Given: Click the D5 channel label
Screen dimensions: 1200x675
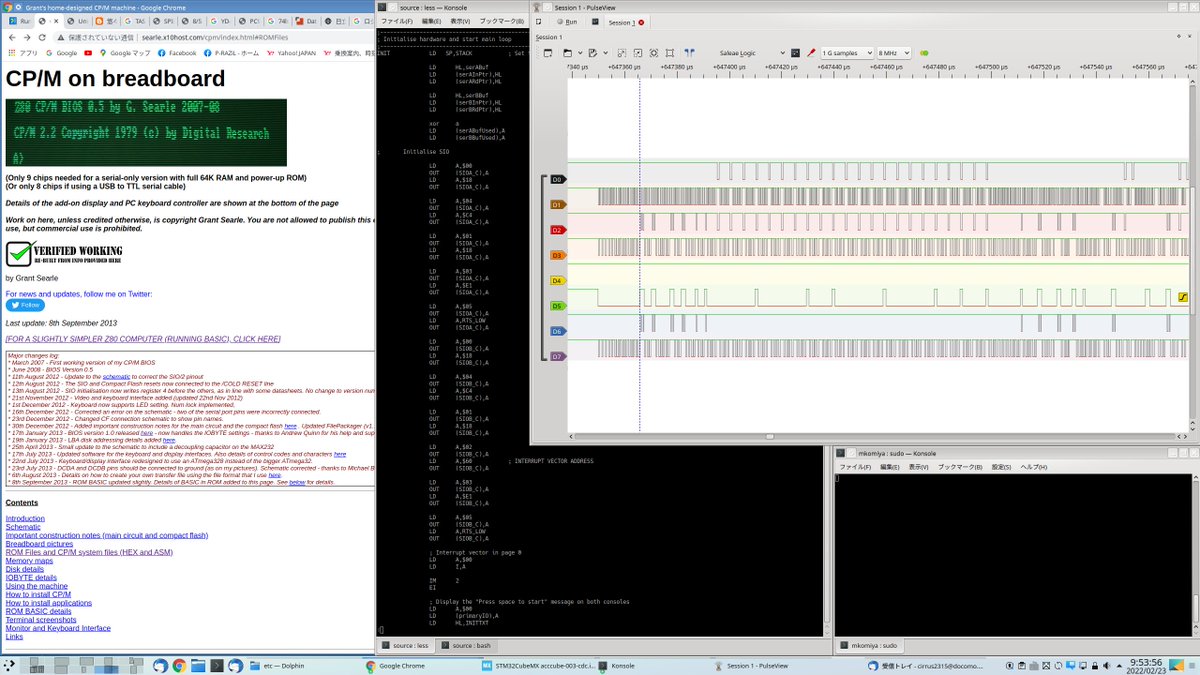Looking at the screenshot, I should (557, 306).
